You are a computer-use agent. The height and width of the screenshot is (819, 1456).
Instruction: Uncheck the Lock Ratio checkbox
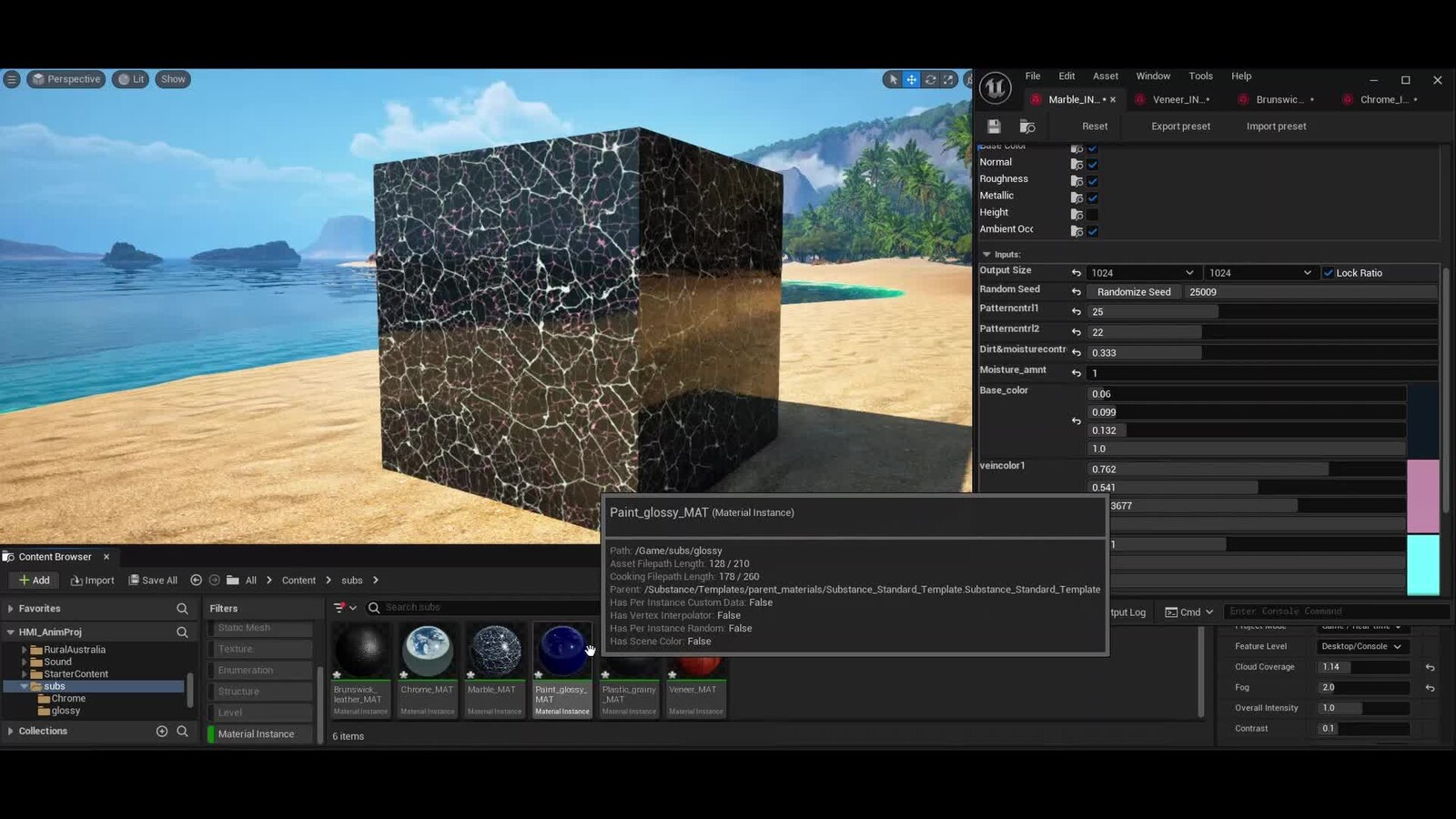(x=1328, y=273)
